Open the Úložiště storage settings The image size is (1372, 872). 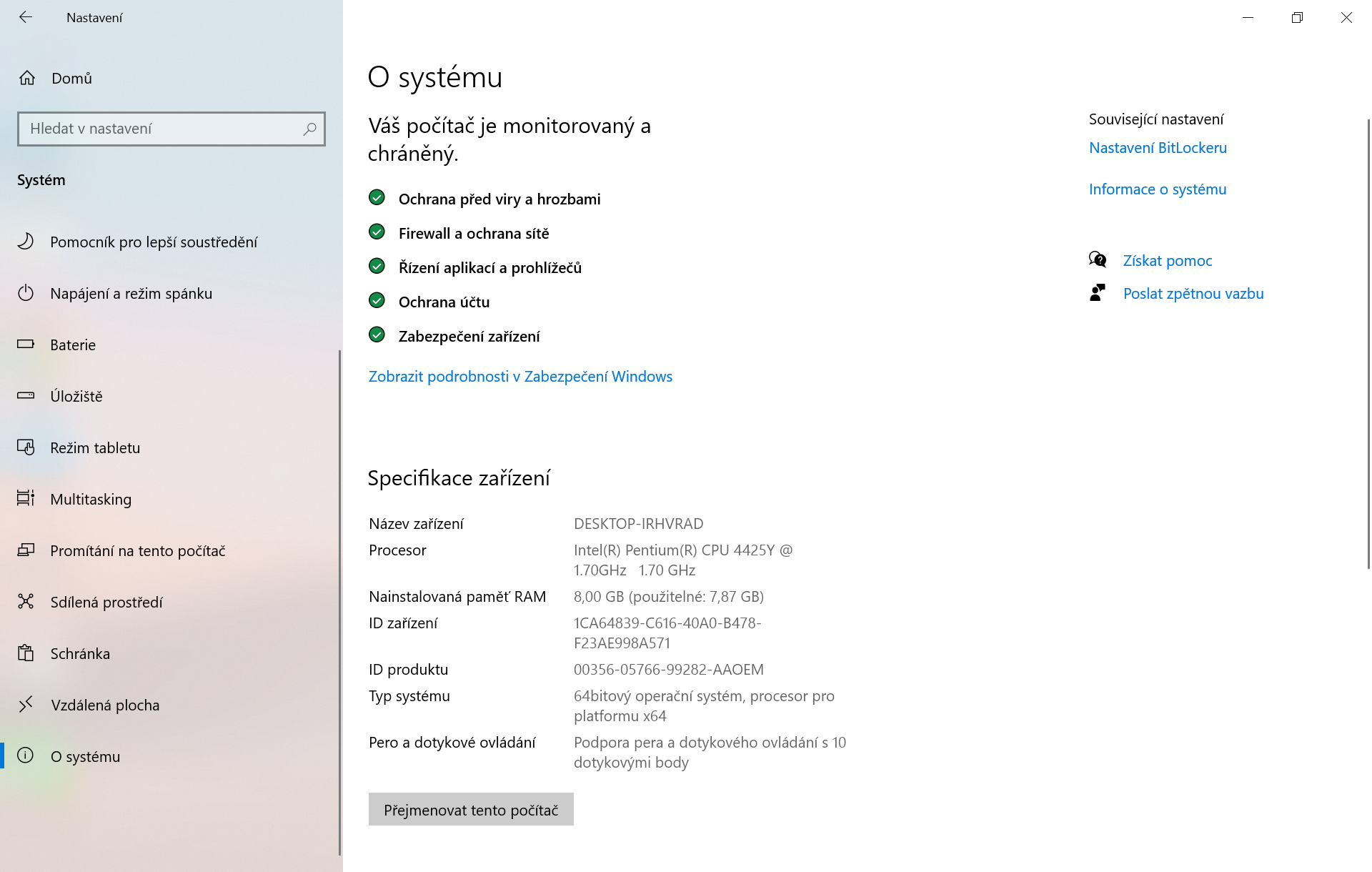tap(76, 396)
